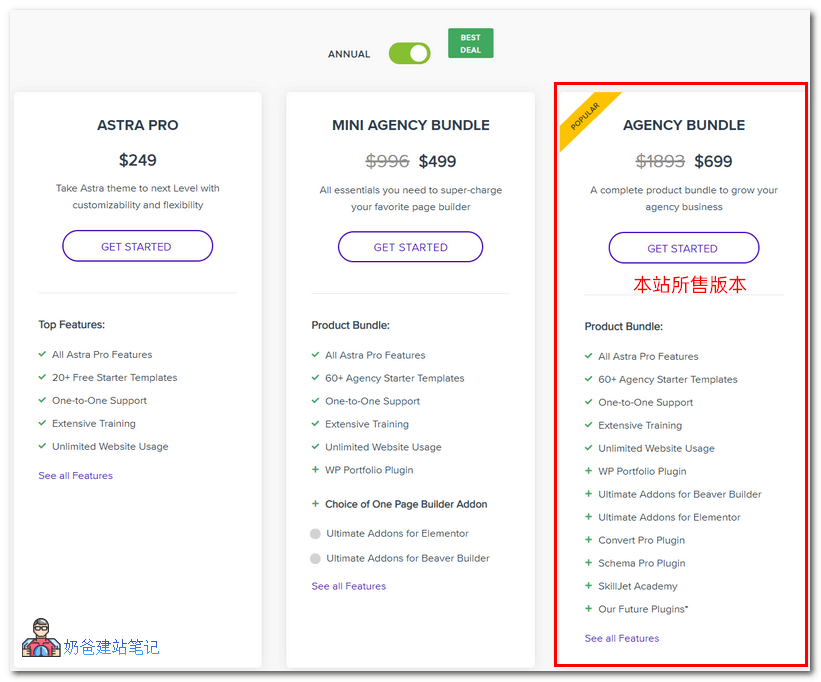
Task: Click checkmark beside 20+ Free Starter Templates
Action: pyautogui.click(x=42, y=377)
